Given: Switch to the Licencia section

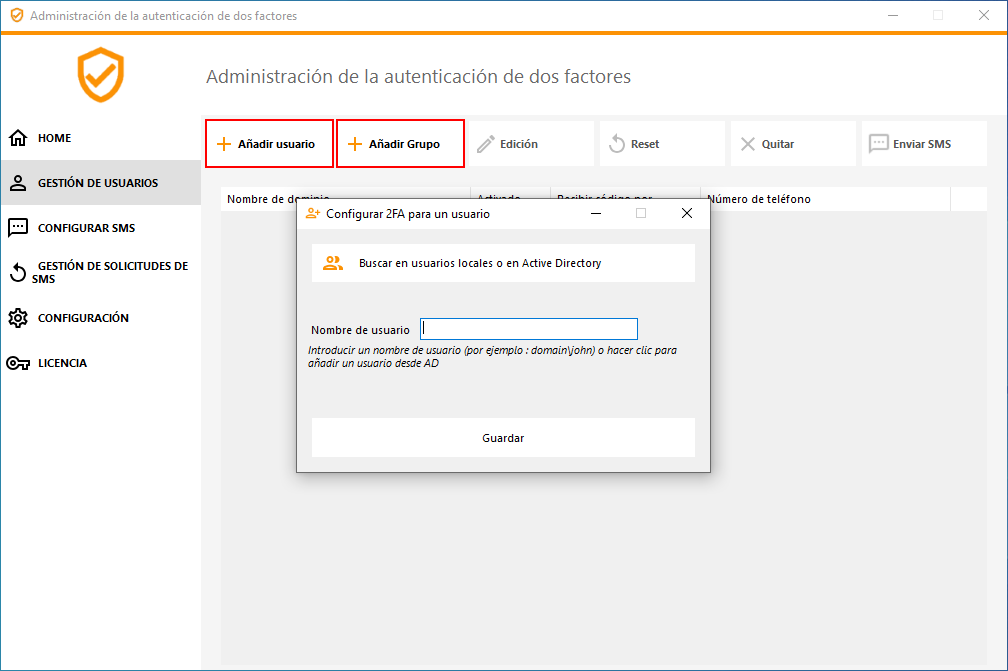Looking at the screenshot, I should pos(60,362).
